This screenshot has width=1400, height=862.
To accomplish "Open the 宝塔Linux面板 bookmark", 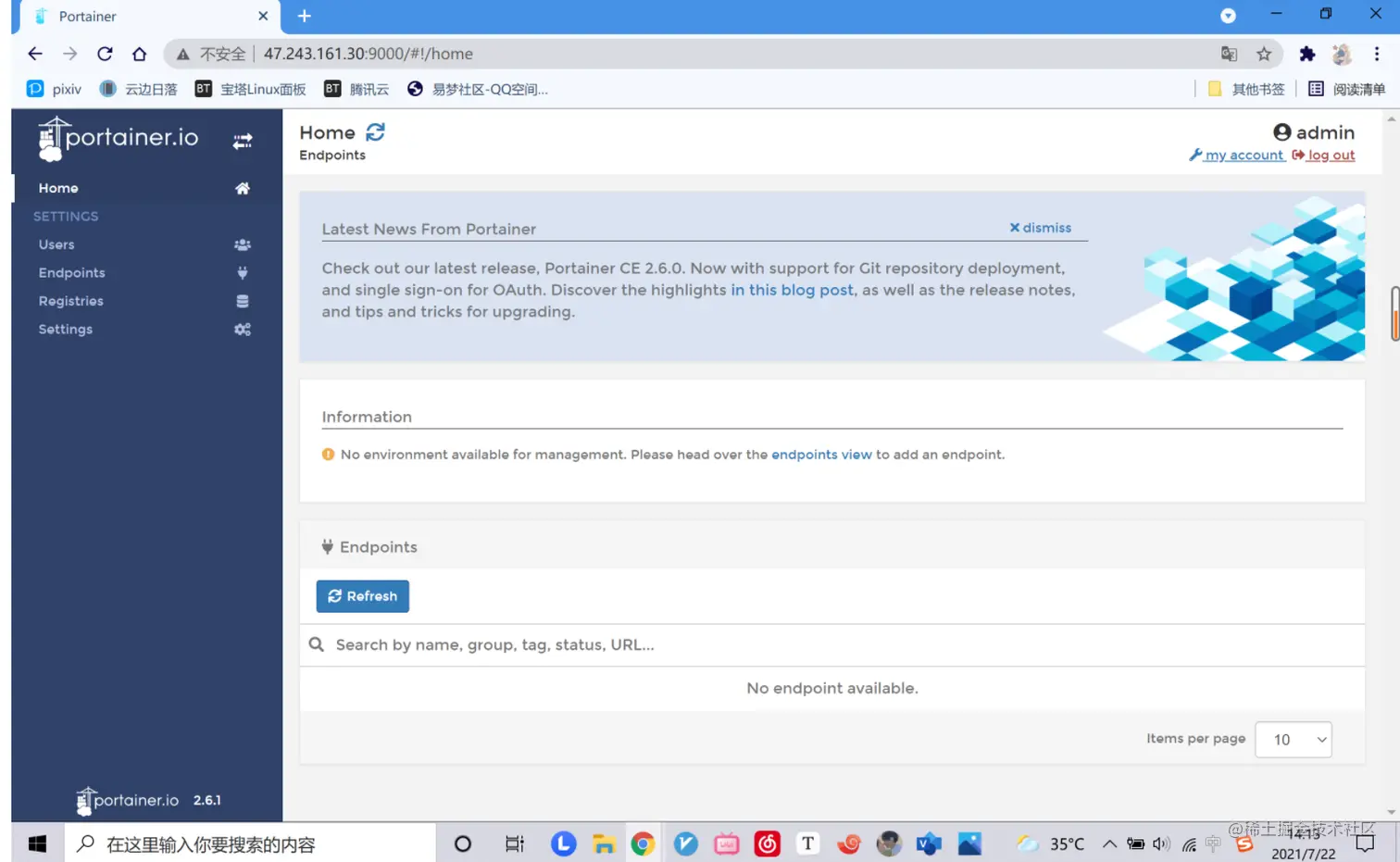I will point(250,89).
